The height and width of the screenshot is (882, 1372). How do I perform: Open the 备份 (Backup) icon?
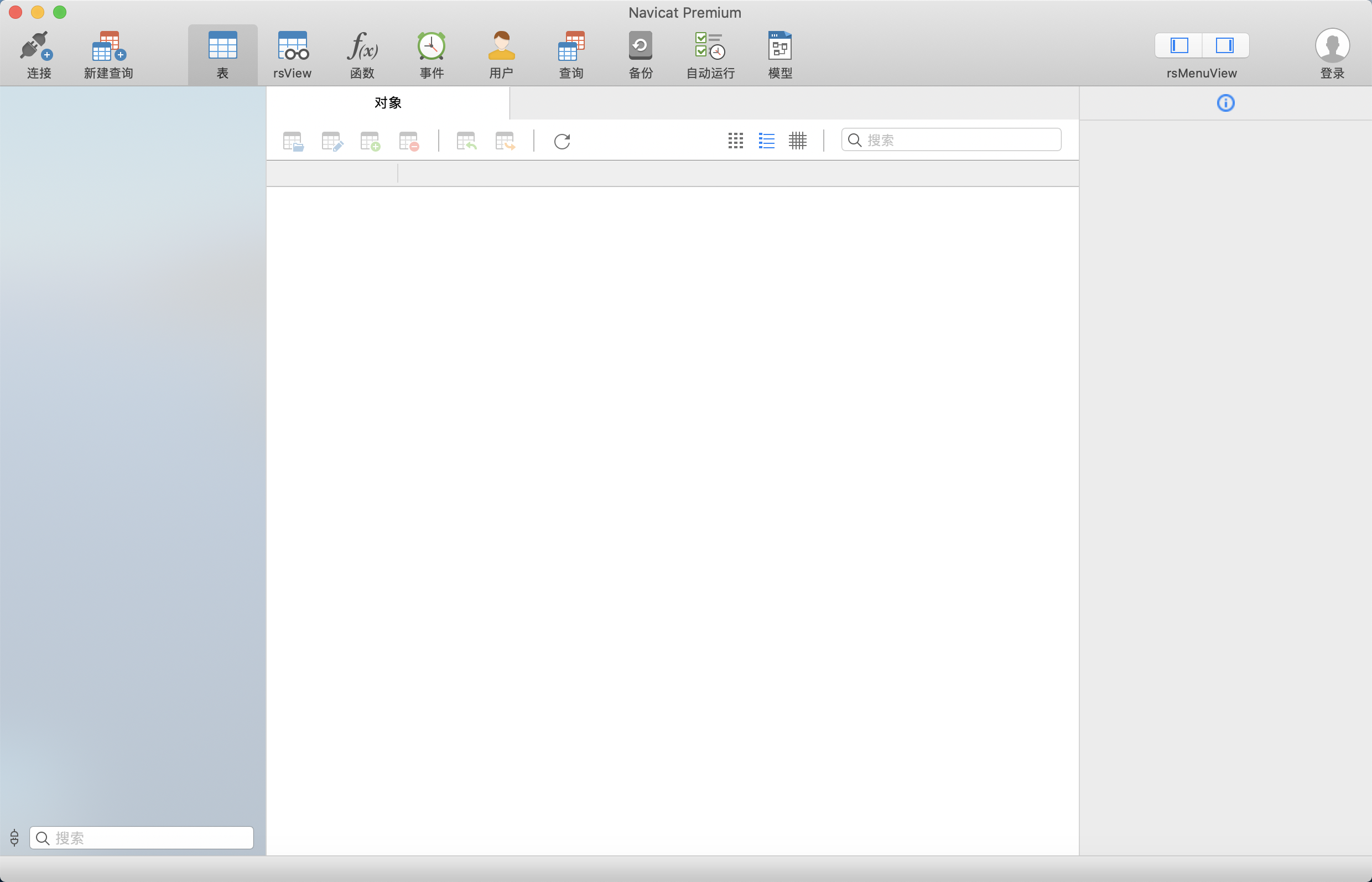640,47
